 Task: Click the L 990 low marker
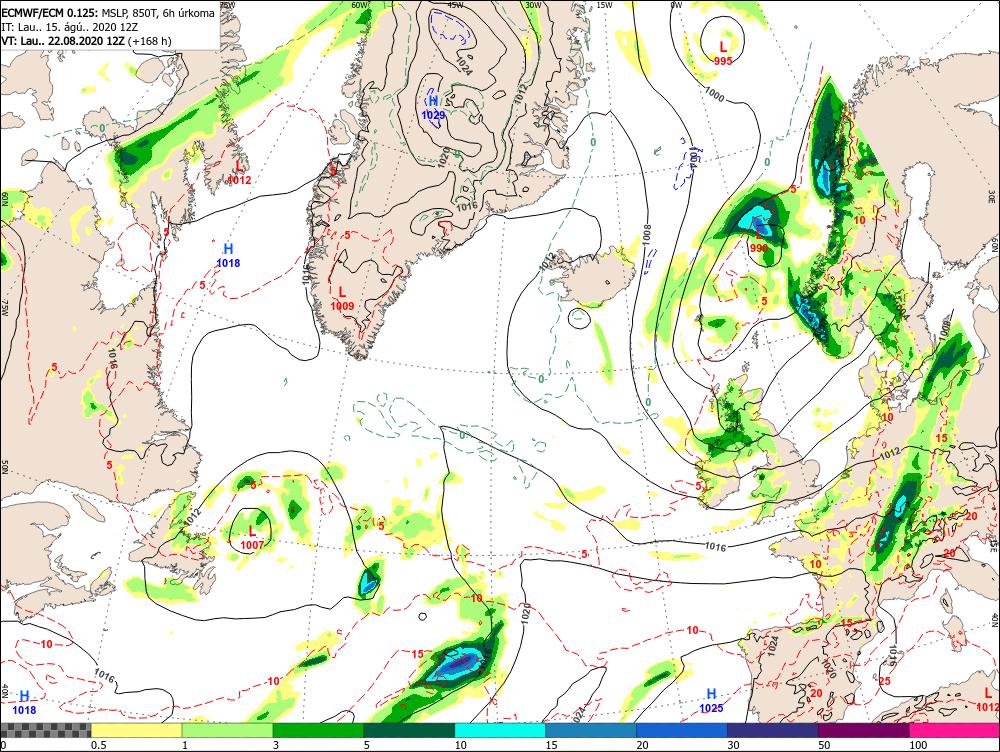[x=759, y=240]
